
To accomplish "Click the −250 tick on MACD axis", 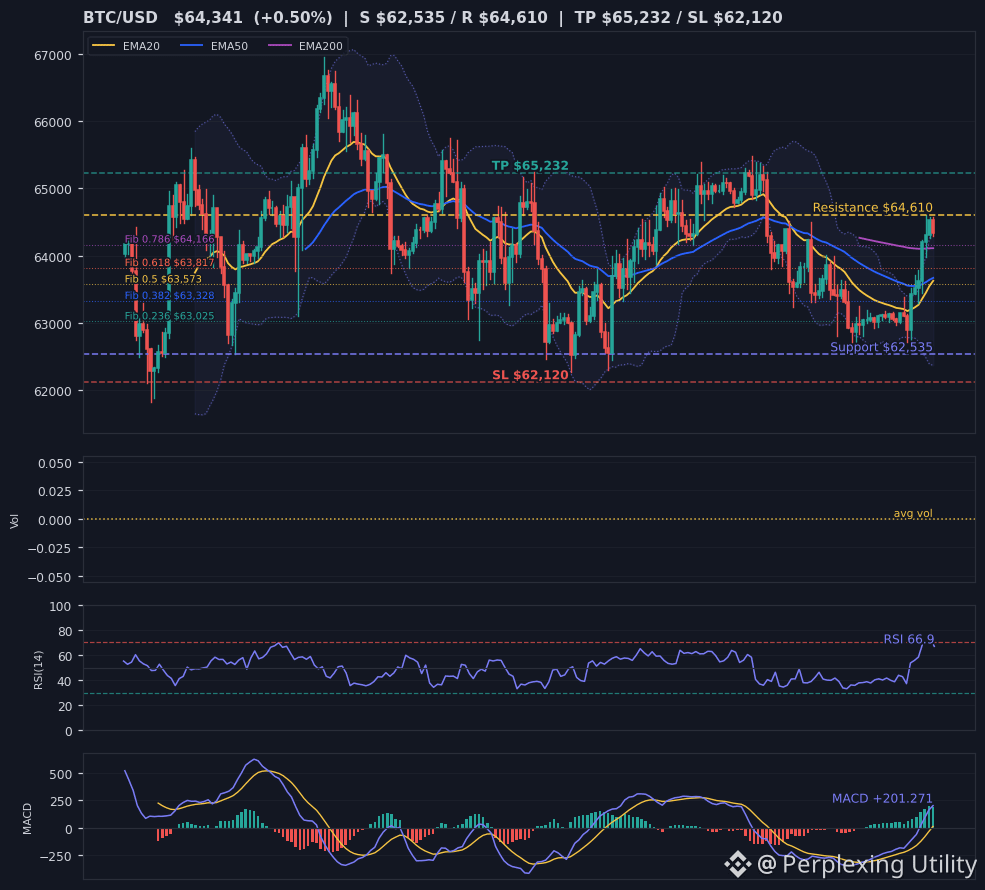I will (x=55, y=857).
